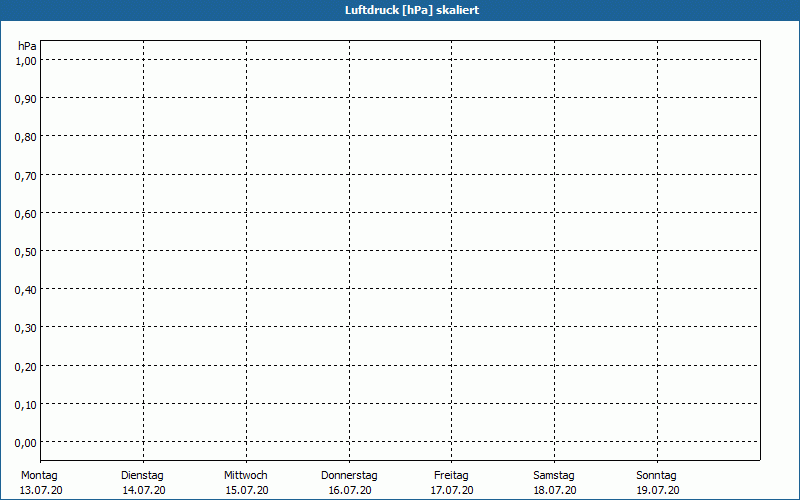This screenshot has height=500, width=800.
Task: Click the hPa unit label on the axis
Action: click(27, 46)
